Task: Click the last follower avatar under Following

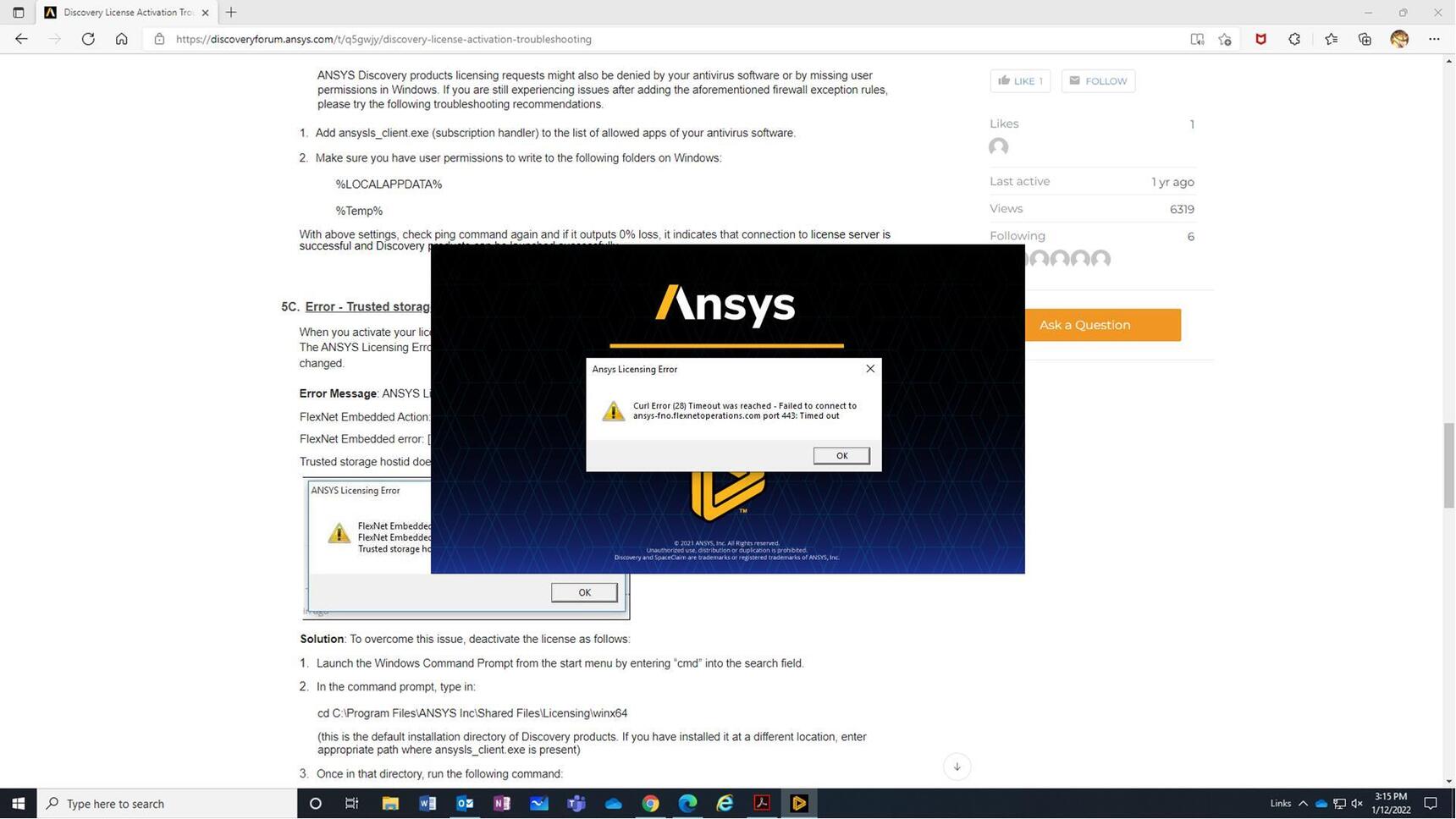Action: pyautogui.click(x=1100, y=258)
